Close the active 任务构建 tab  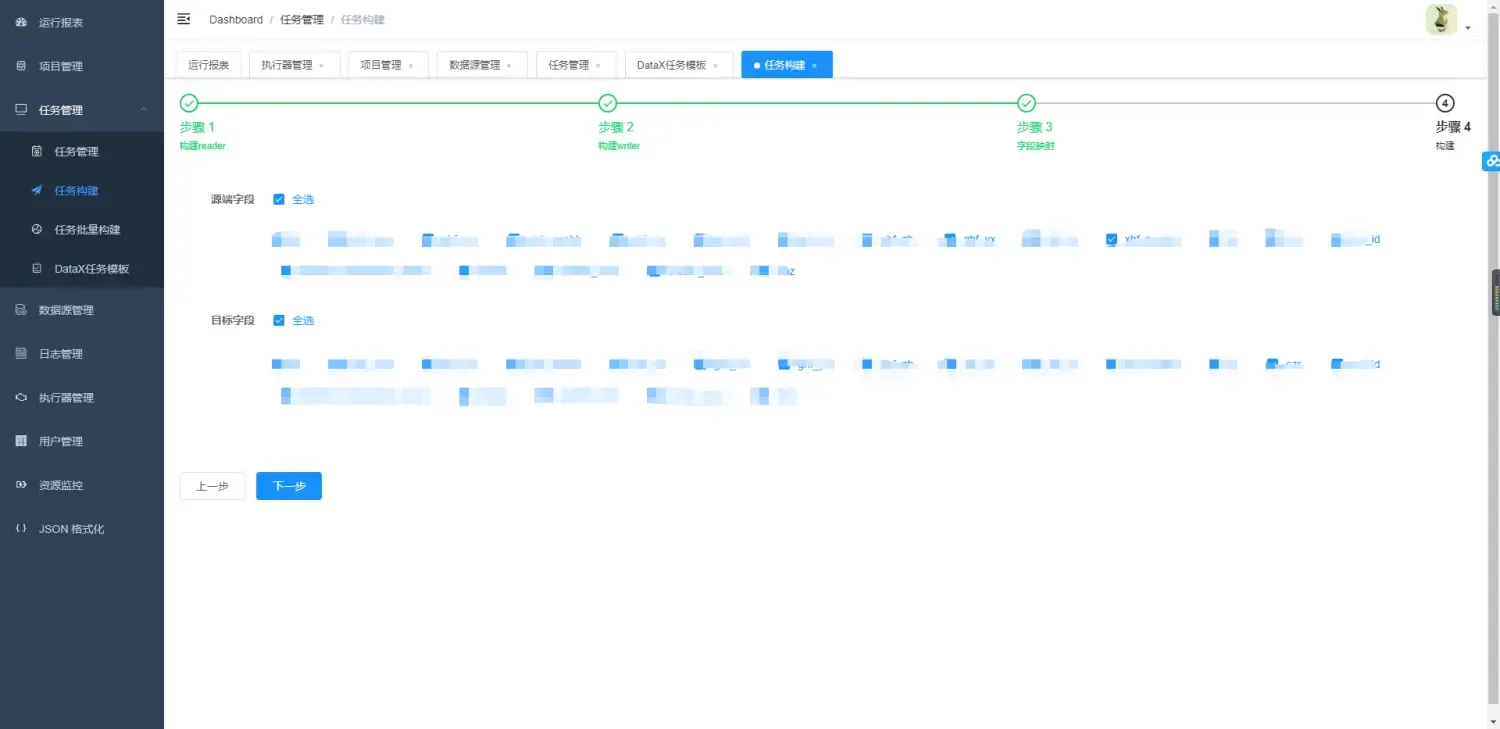point(813,64)
